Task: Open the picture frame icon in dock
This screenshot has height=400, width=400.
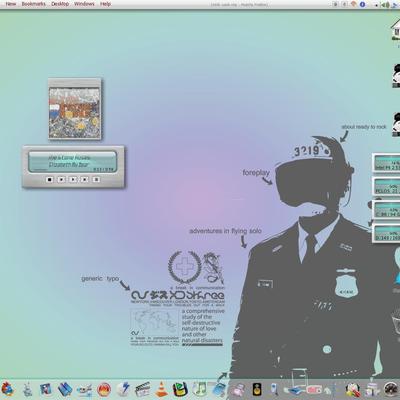Action: pyautogui.click(x=46, y=389)
